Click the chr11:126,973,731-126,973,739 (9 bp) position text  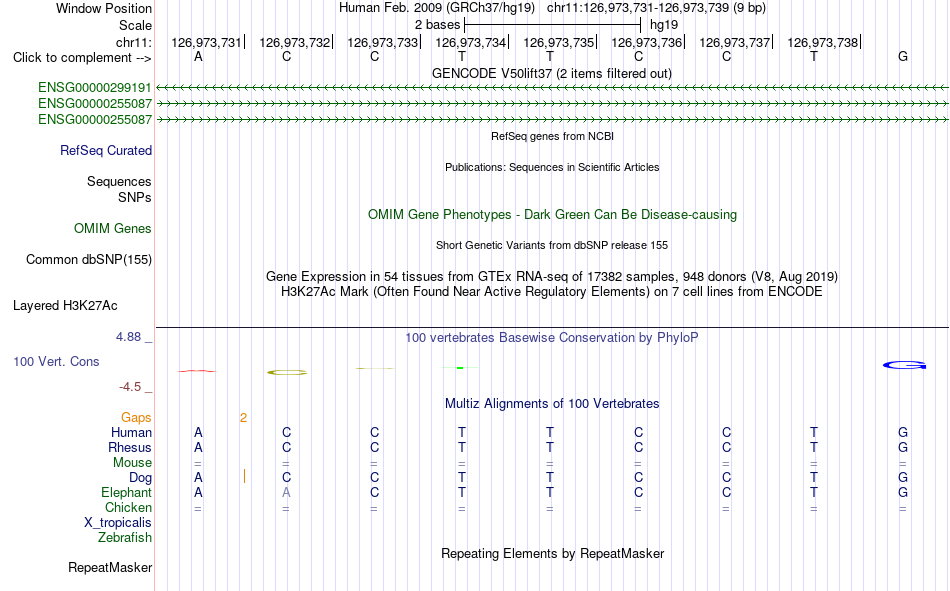coord(656,8)
